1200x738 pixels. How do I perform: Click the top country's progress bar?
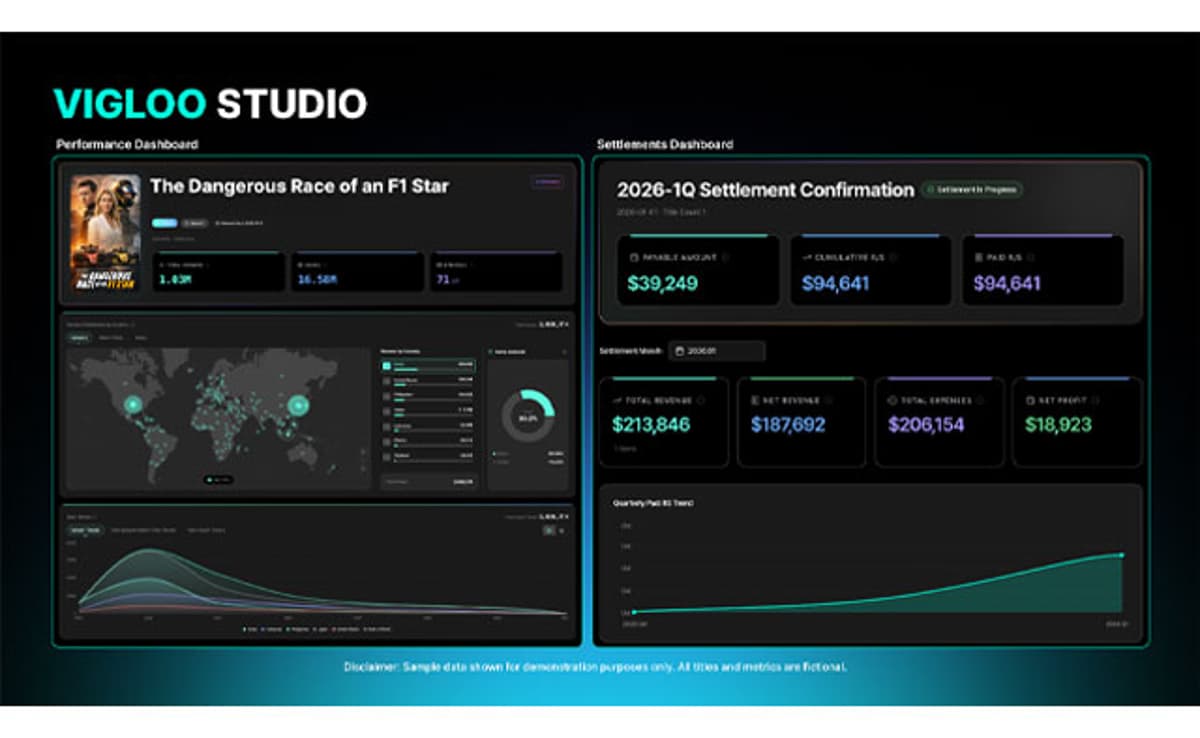pos(407,369)
